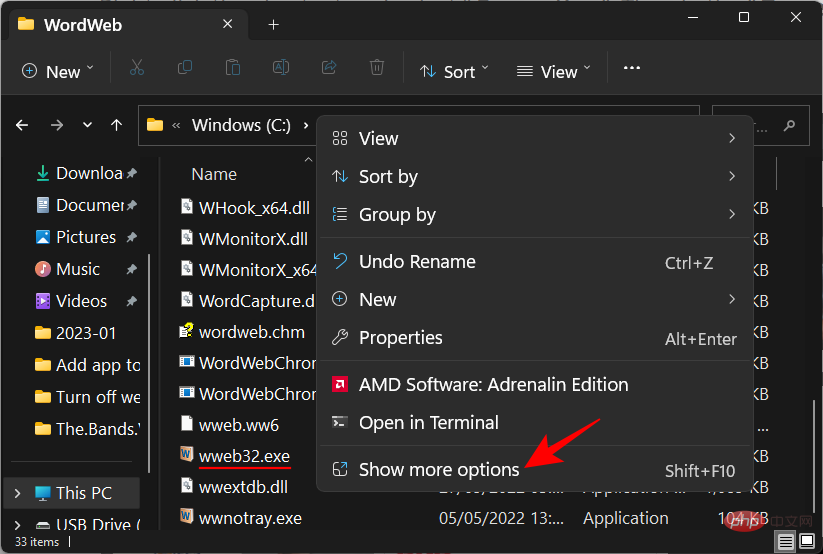The width and height of the screenshot is (823, 554).
Task: Select AMD Software: Adrenalin Edition
Action: [535, 385]
